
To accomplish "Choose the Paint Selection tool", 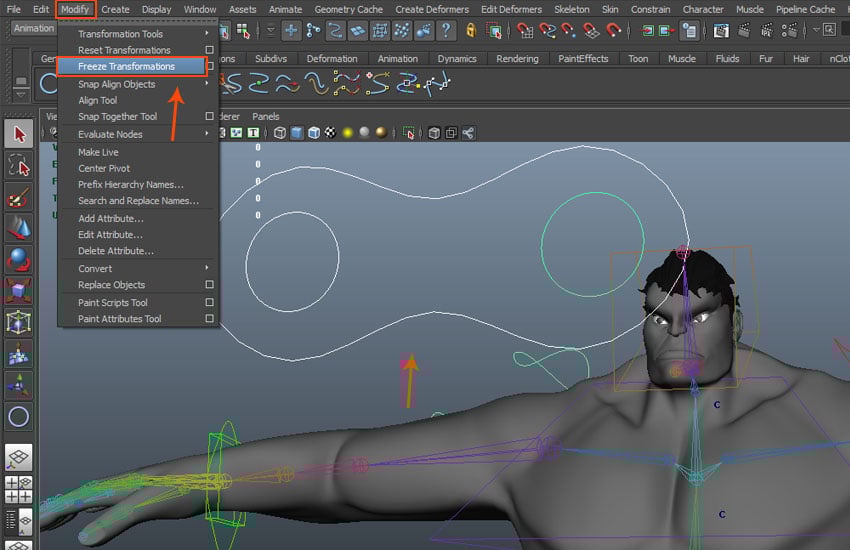I will pos(18,196).
